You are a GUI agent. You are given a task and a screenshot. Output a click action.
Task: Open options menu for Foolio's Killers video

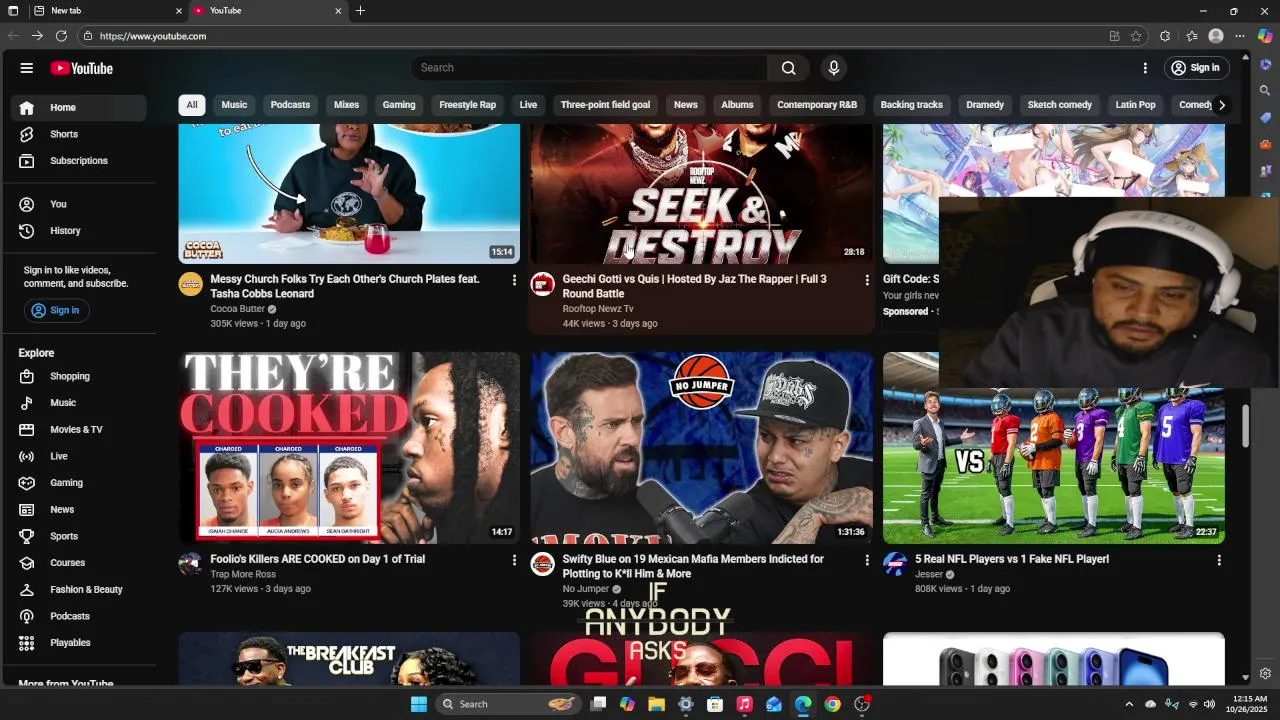(x=514, y=560)
